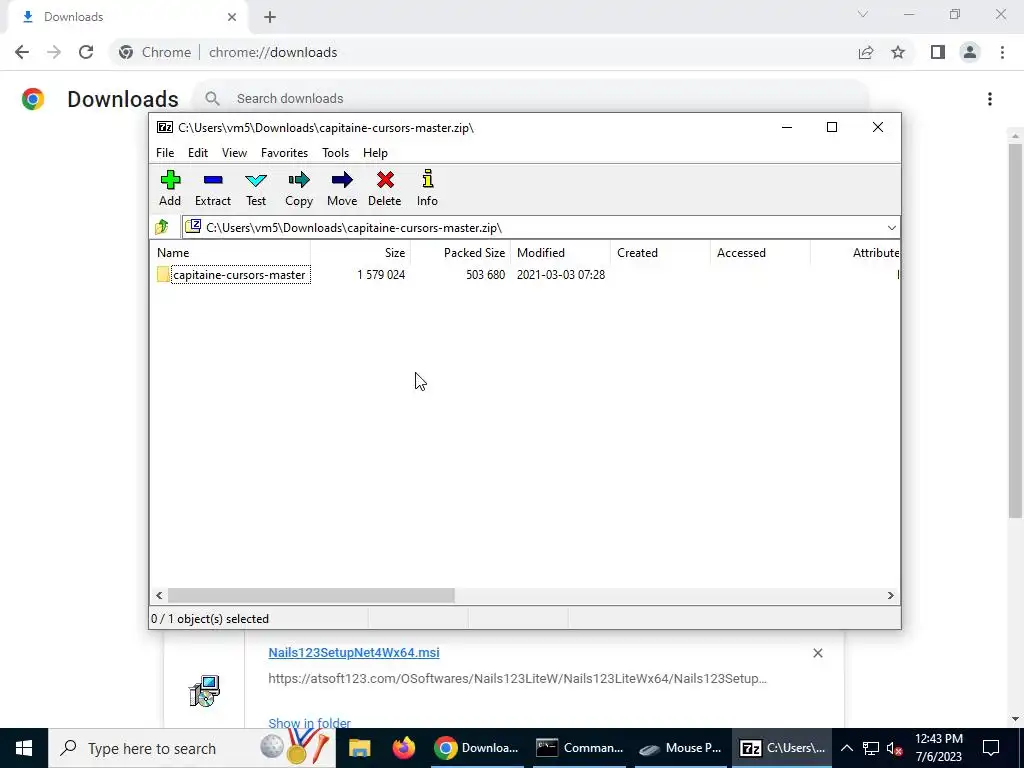Viewport: 1024px width, 768px height.
Task: Click the Chrome share page icon
Action: click(x=866, y=52)
